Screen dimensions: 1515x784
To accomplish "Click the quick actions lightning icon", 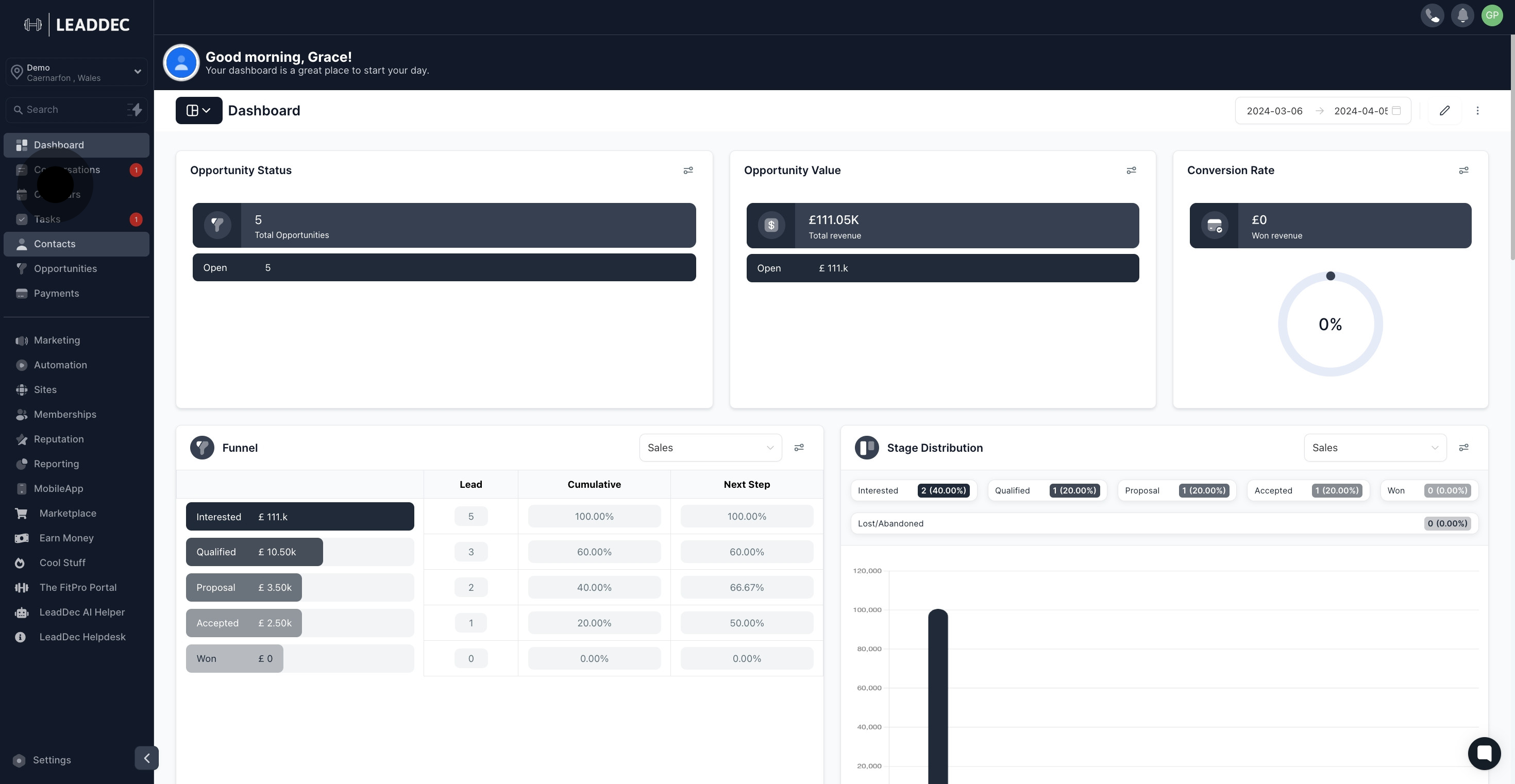I will click(135, 110).
